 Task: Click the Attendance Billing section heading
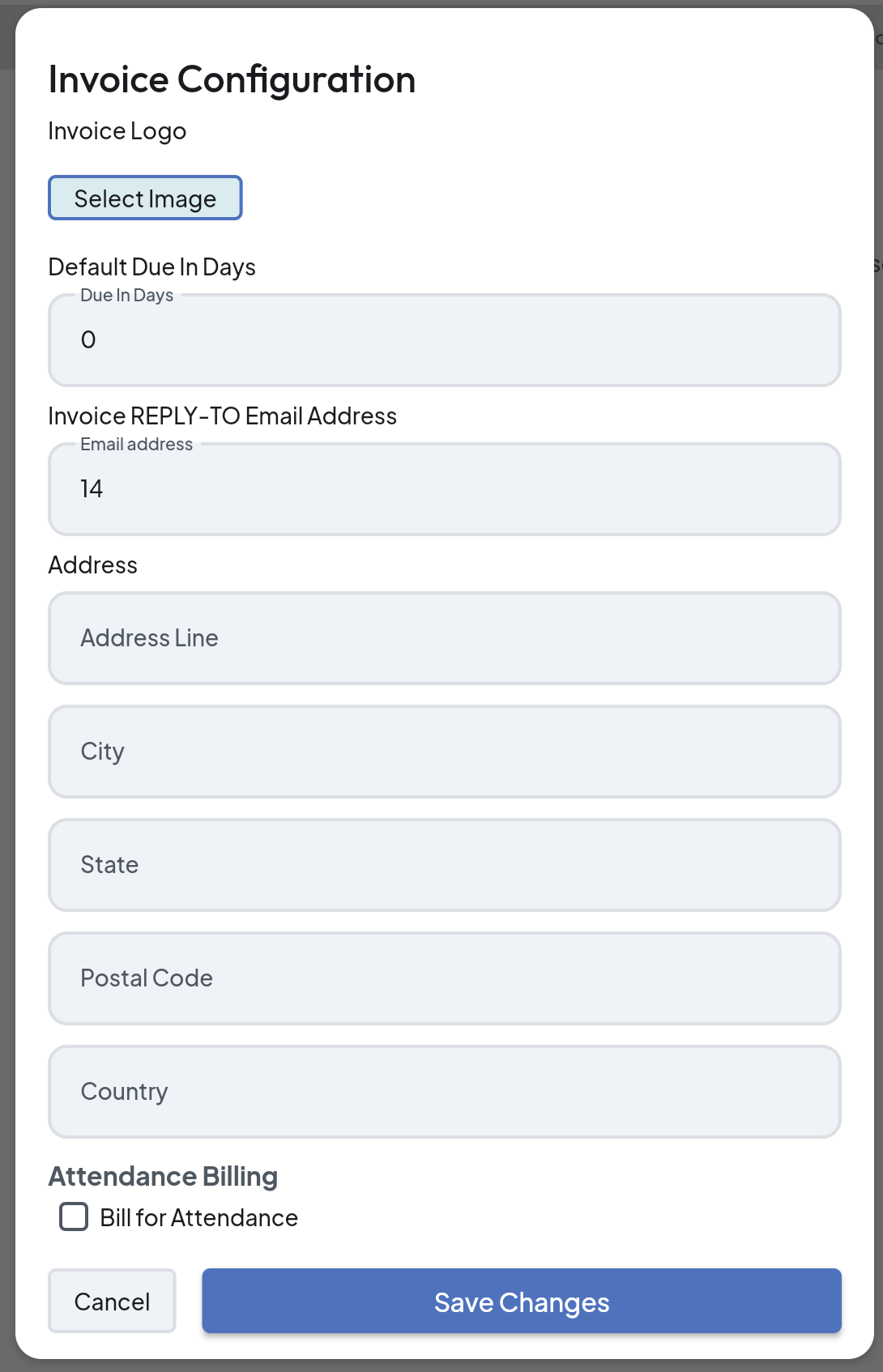click(x=163, y=1176)
